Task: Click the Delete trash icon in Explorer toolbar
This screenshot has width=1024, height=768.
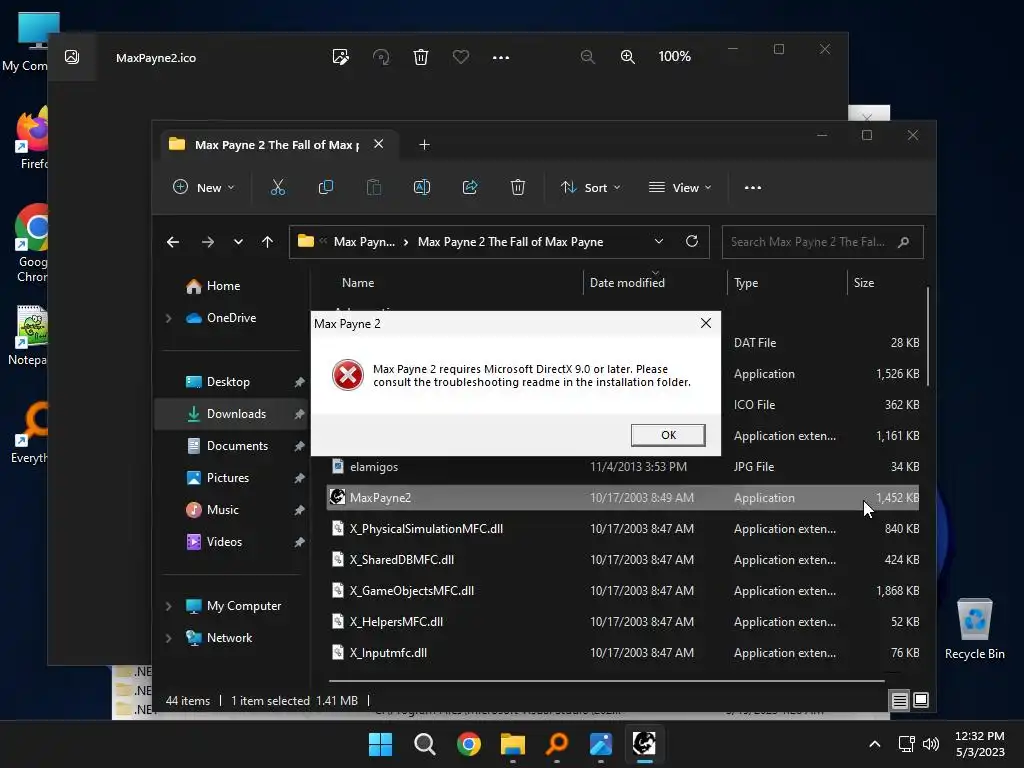Action: [x=518, y=187]
